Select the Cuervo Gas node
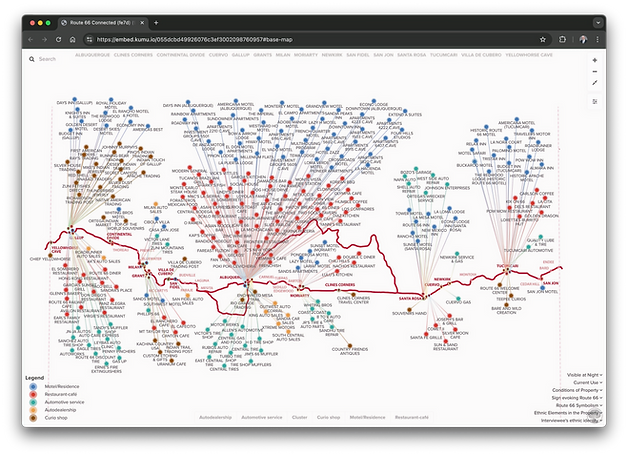Viewport: 628px width, 455px height. pos(458,298)
